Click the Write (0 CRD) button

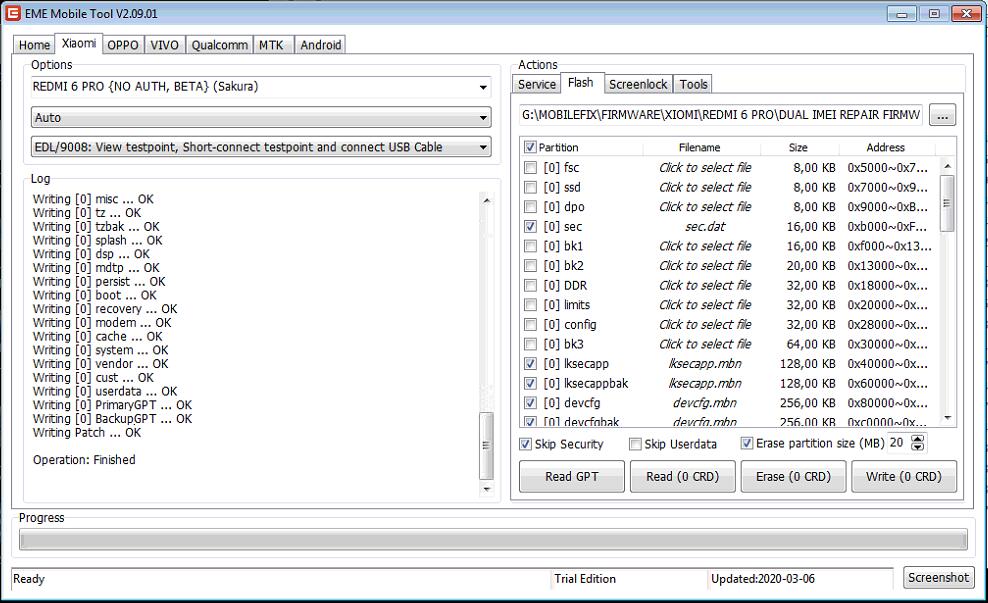click(x=904, y=477)
